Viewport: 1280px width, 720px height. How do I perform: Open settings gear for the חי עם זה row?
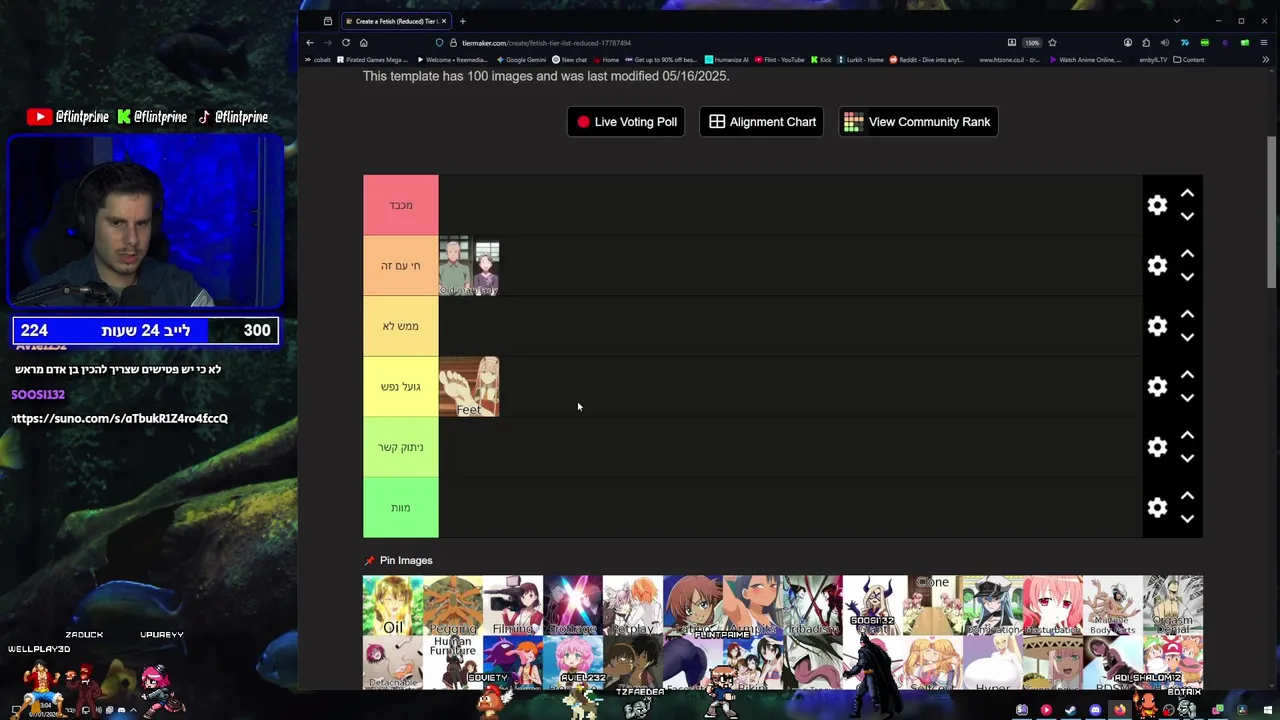point(1157,265)
